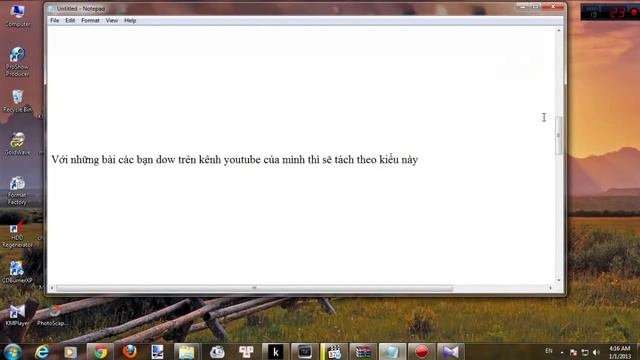Select the Format Factory desktop icon
The image size is (640, 360).
point(17,190)
